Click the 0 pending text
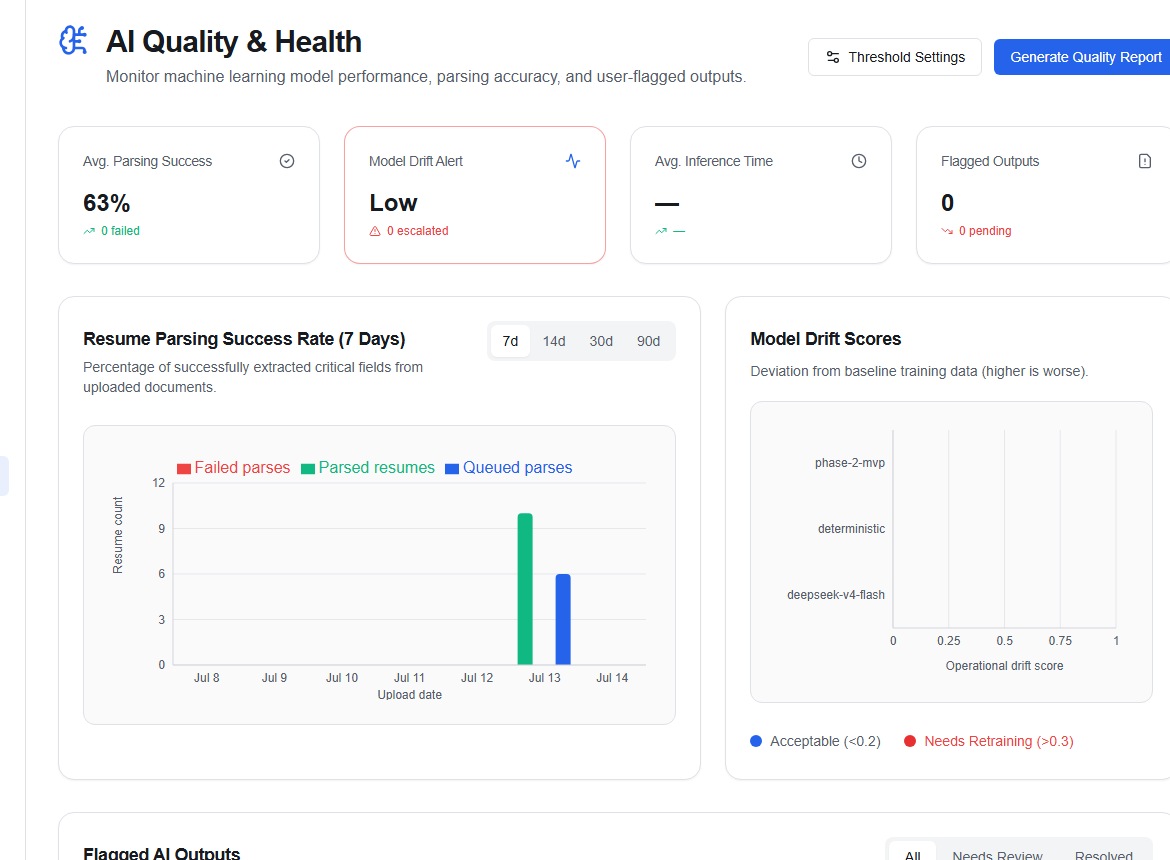Screen dimensions: 1170x860 (985, 231)
